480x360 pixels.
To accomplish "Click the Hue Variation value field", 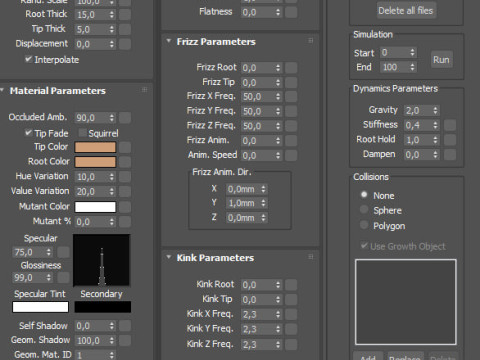I will [91, 176].
